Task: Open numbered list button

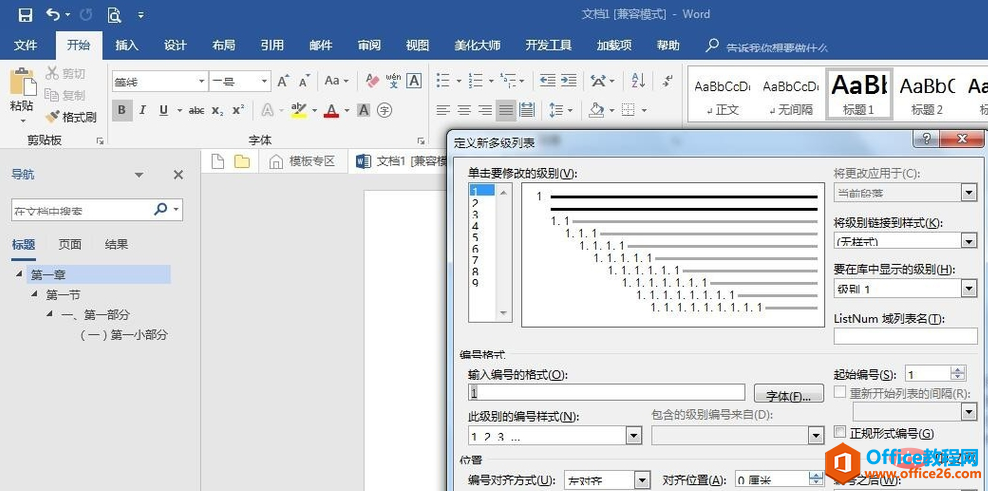Action: 476,81
